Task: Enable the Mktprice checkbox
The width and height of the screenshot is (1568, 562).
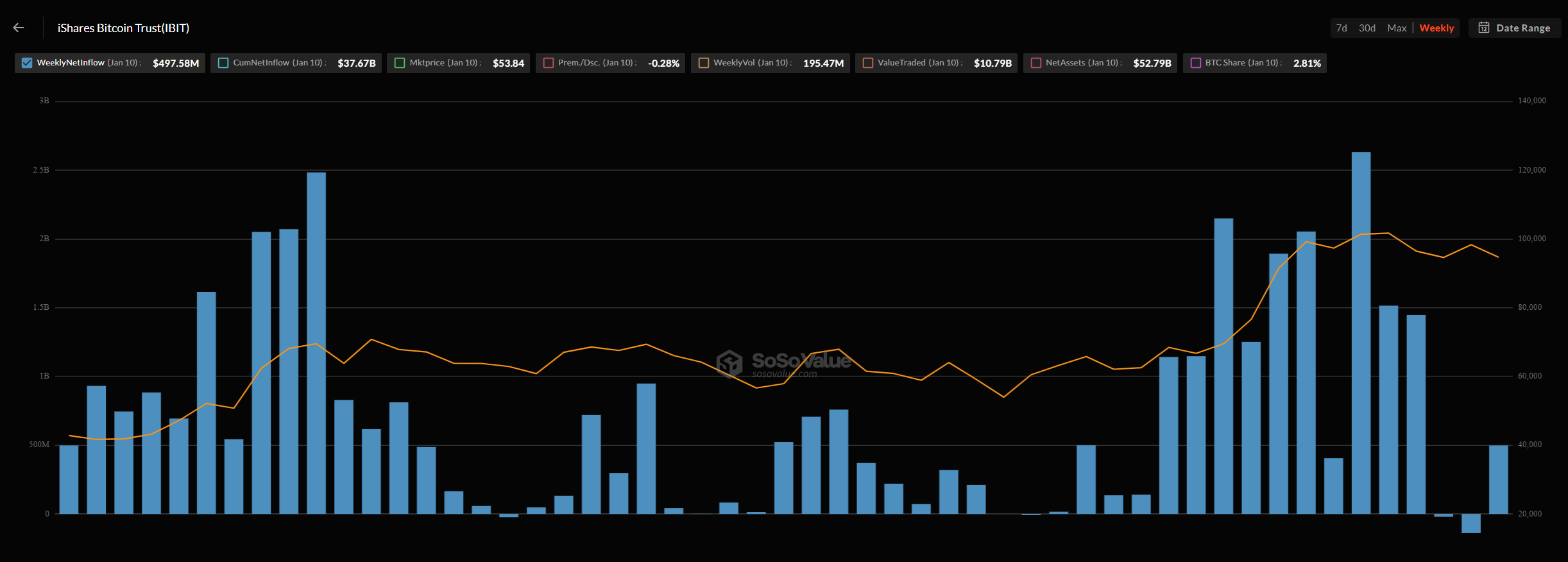Action: (x=400, y=63)
